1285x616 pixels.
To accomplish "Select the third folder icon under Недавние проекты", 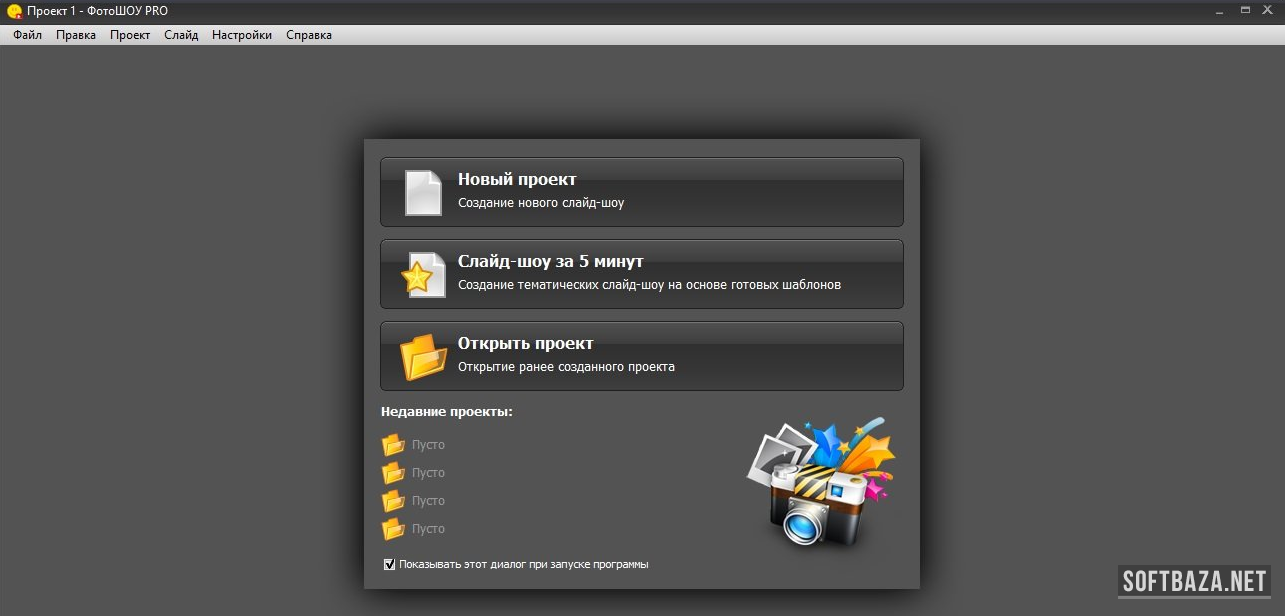I will (393, 501).
